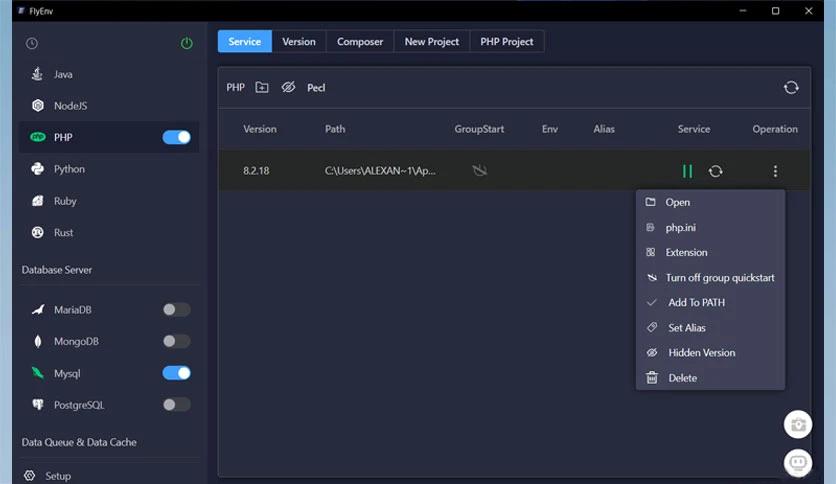Switch to the New Project tab
The width and height of the screenshot is (836, 484).
tap(431, 42)
